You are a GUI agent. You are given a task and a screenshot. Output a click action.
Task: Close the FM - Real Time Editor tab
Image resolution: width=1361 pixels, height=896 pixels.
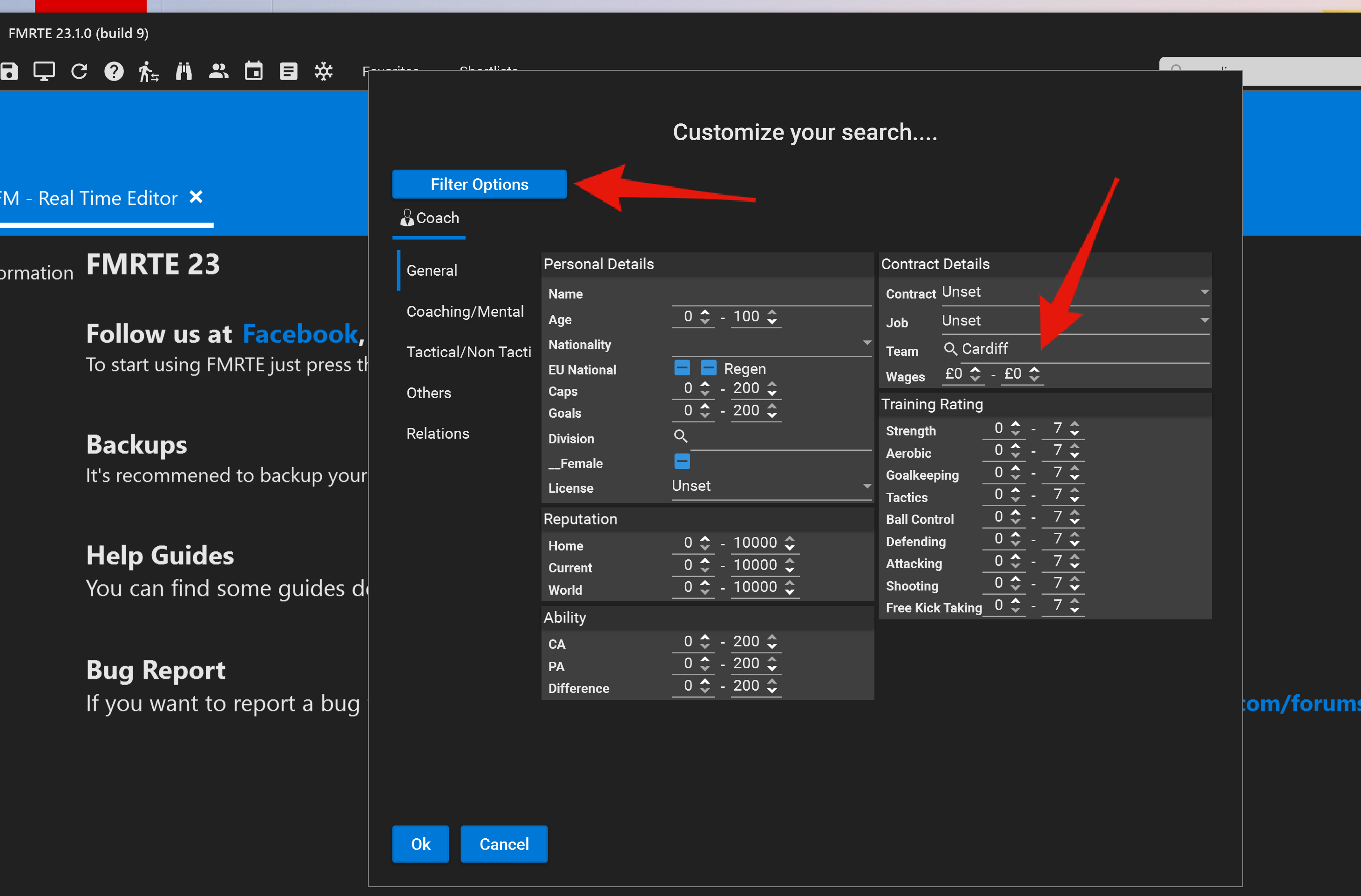[x=196, y=197]
